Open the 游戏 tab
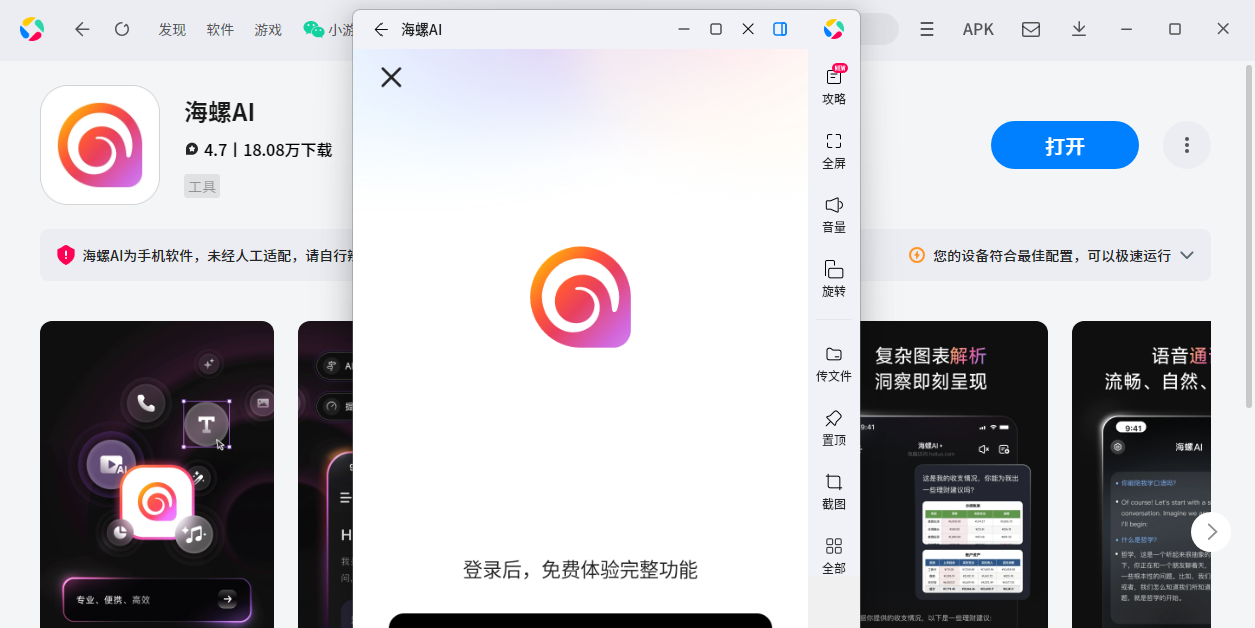1255x628 pixels. pyautogui.click(x=268, y=30)
